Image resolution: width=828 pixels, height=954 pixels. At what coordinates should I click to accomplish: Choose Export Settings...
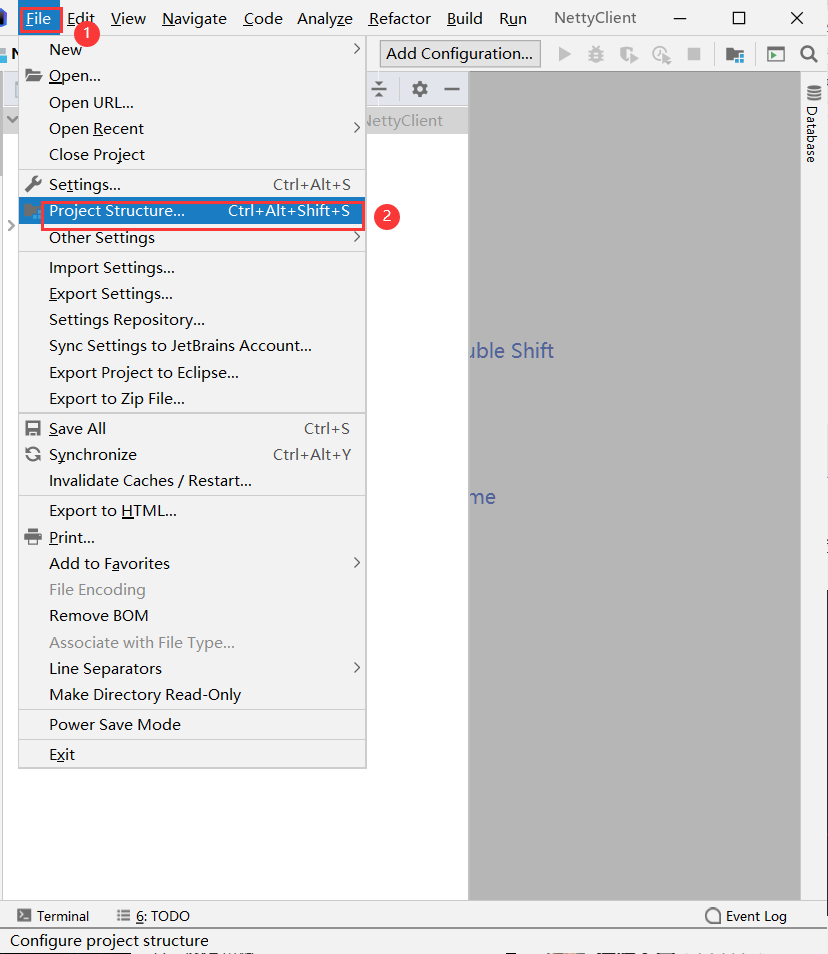tap(192, 294)
